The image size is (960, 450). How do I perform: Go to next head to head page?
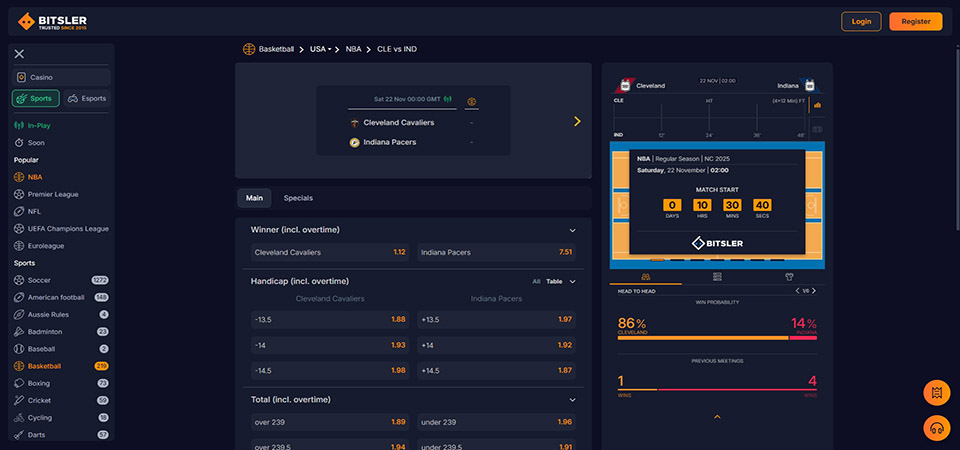coord(814,291)
